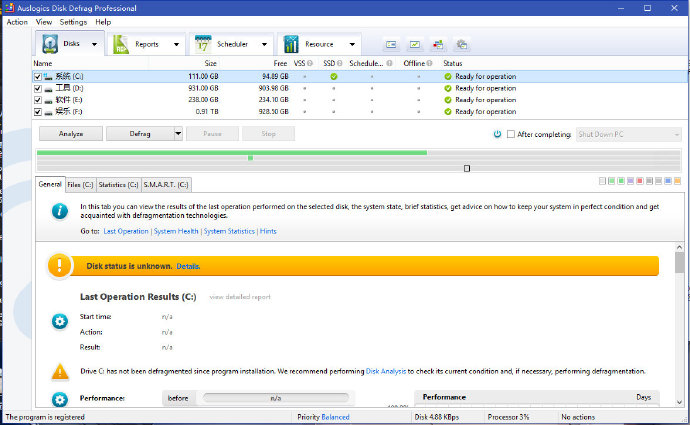Click the green status icon for drive (D:)
Image resolution: width=690 pixels, height=425 pixels.
pos(448,88)
